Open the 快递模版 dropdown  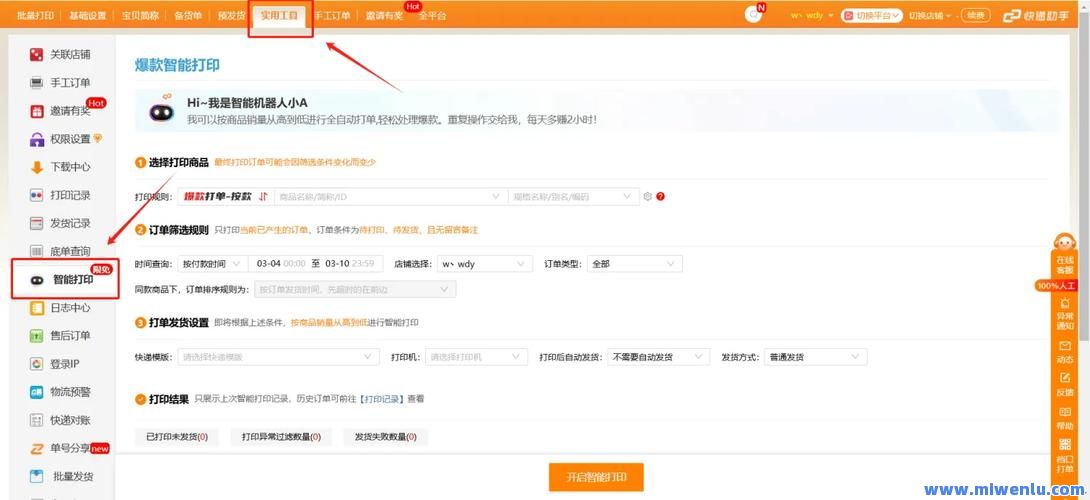(x=278, y=357)
